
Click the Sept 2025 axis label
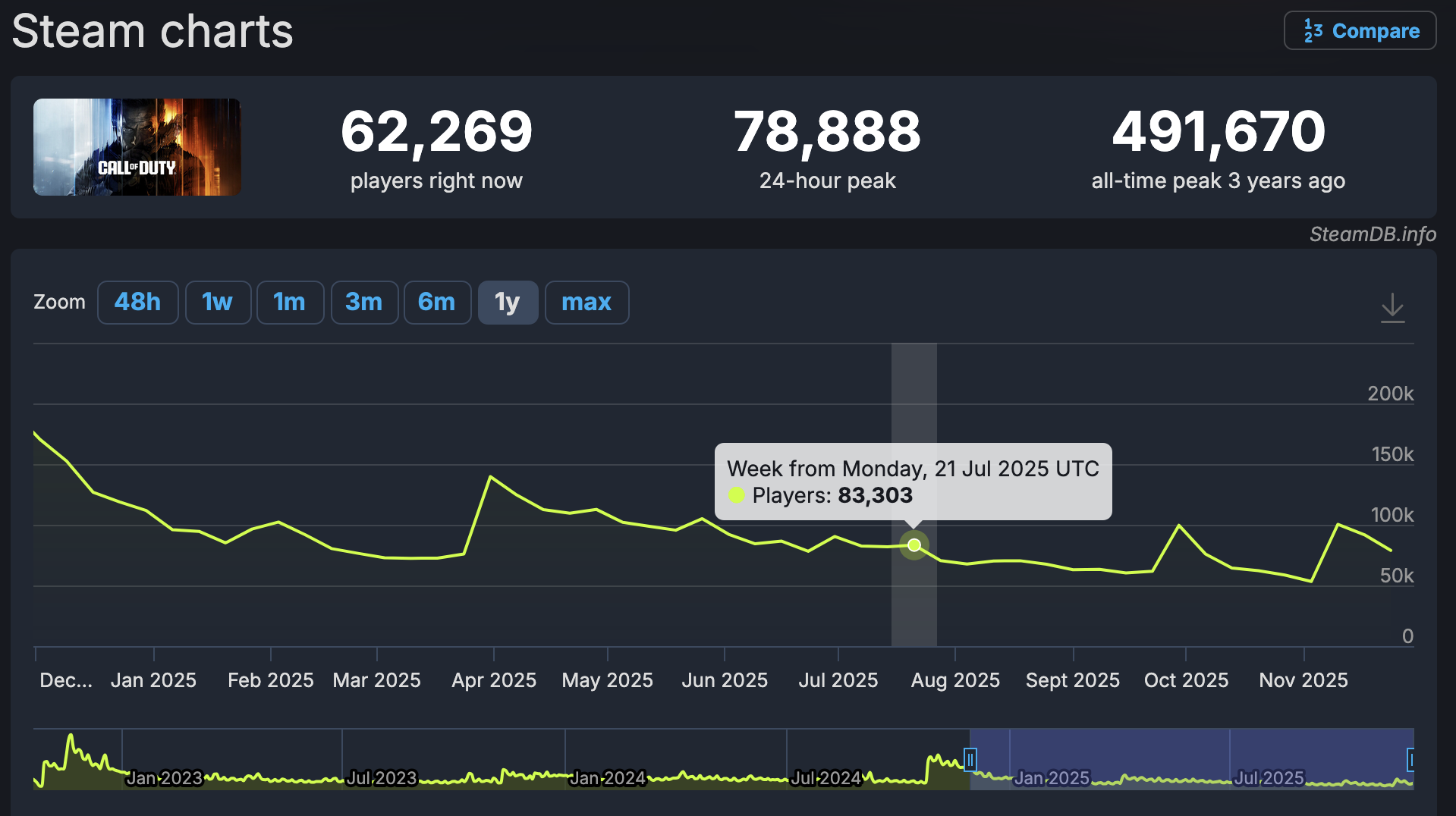1073,680
